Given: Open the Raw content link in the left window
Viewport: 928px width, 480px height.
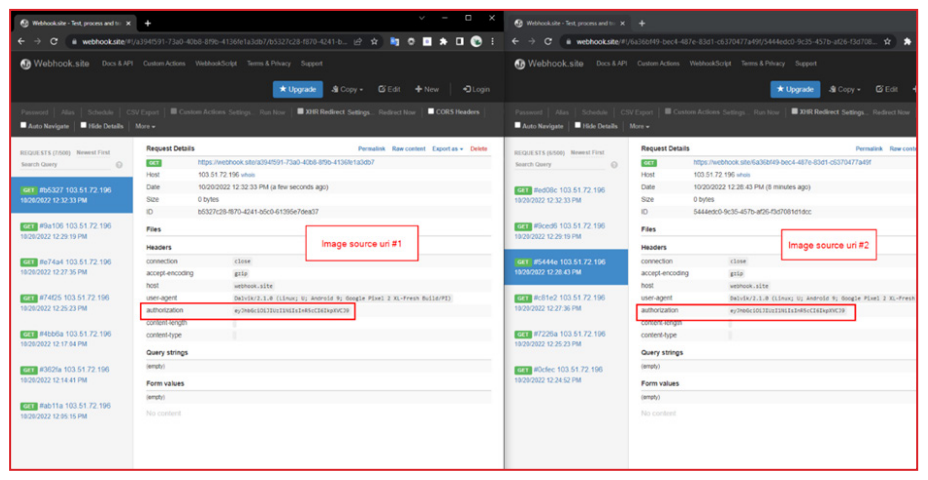Looking at the screenshot, I should 408,149.
